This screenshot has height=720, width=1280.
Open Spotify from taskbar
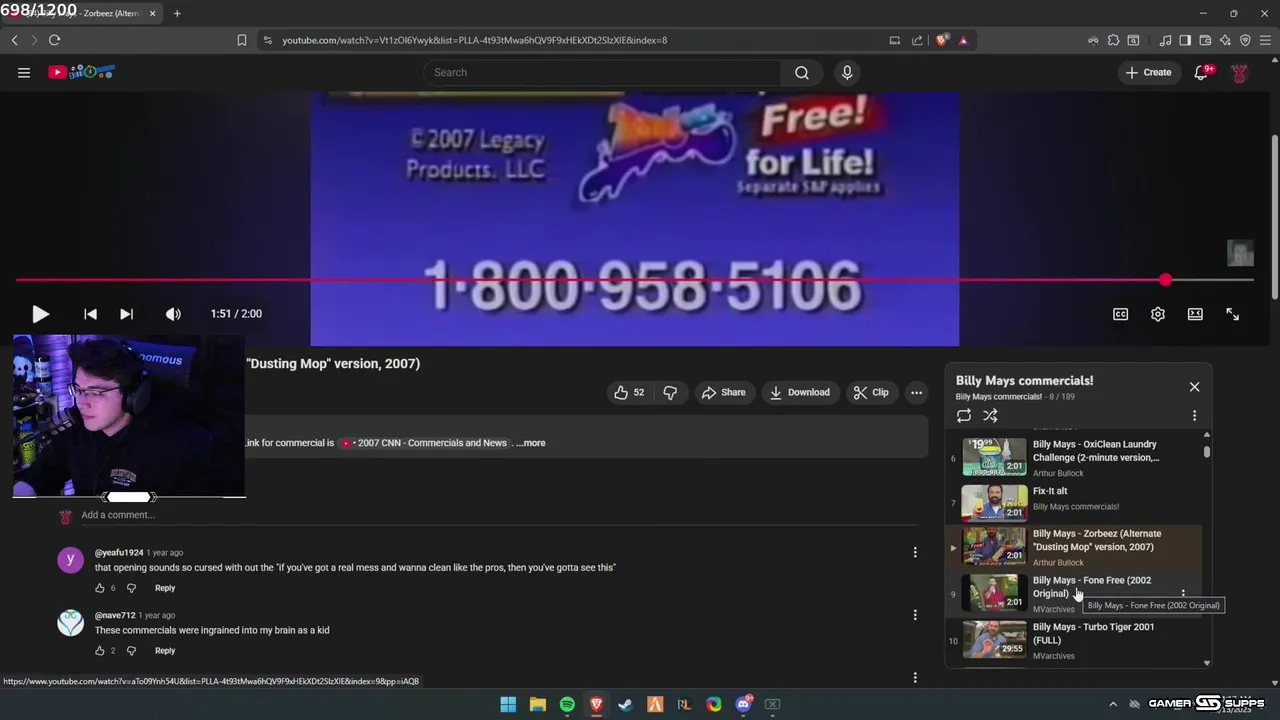pos(567,704)
